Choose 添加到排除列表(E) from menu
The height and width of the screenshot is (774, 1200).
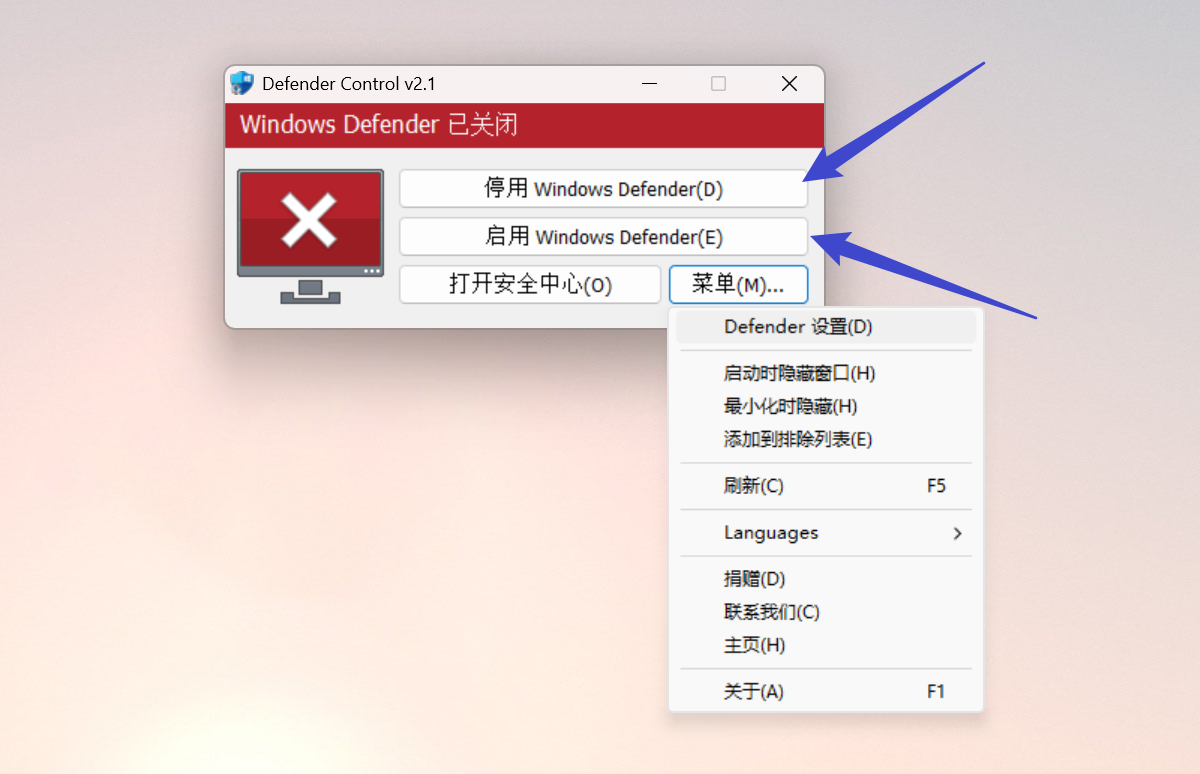click(x=826, y=439)
